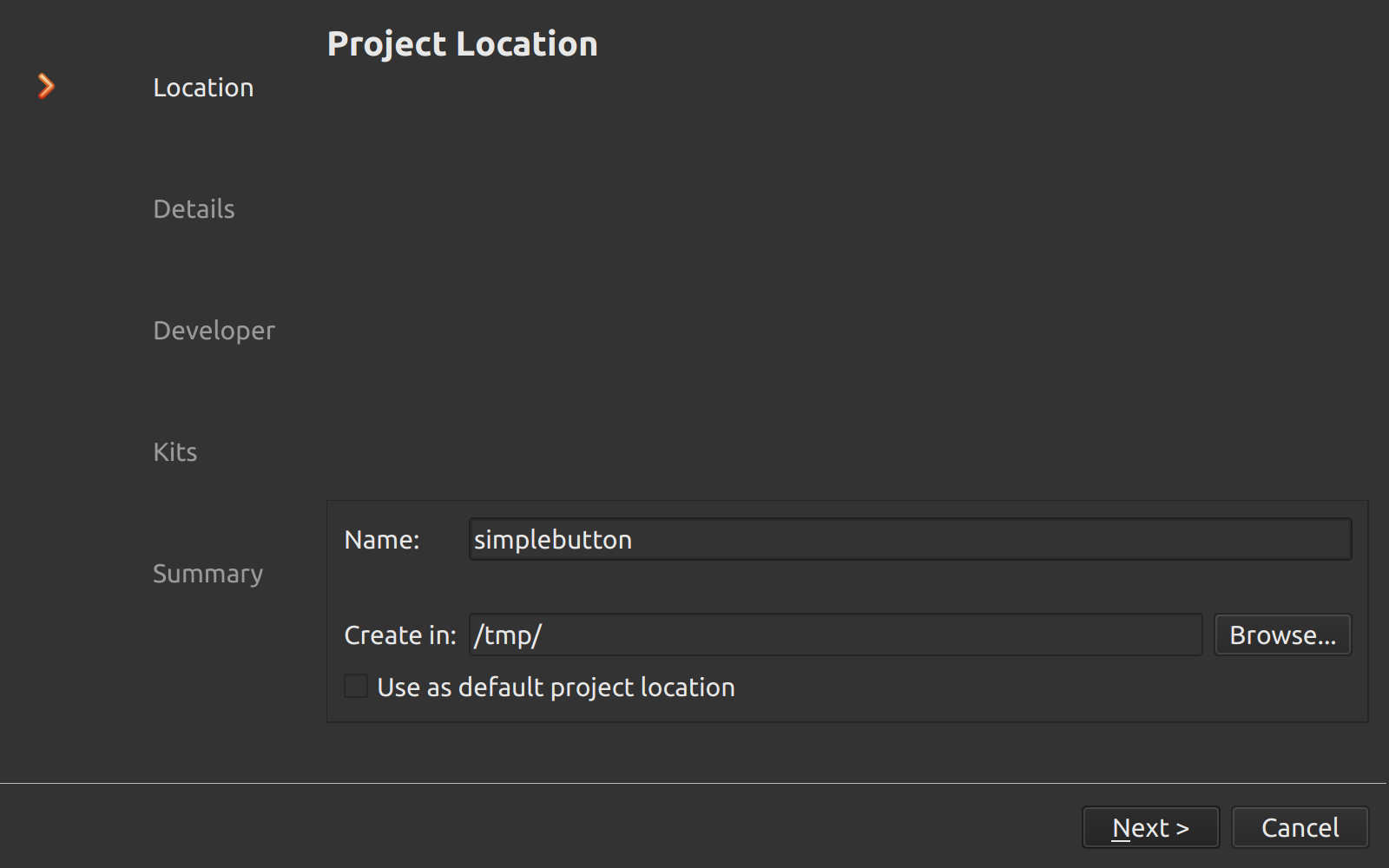The width and height of the screenshot is (1389, 868).
Task: Click empty space right of the default location checkbox
Action: click(1042, 687)
